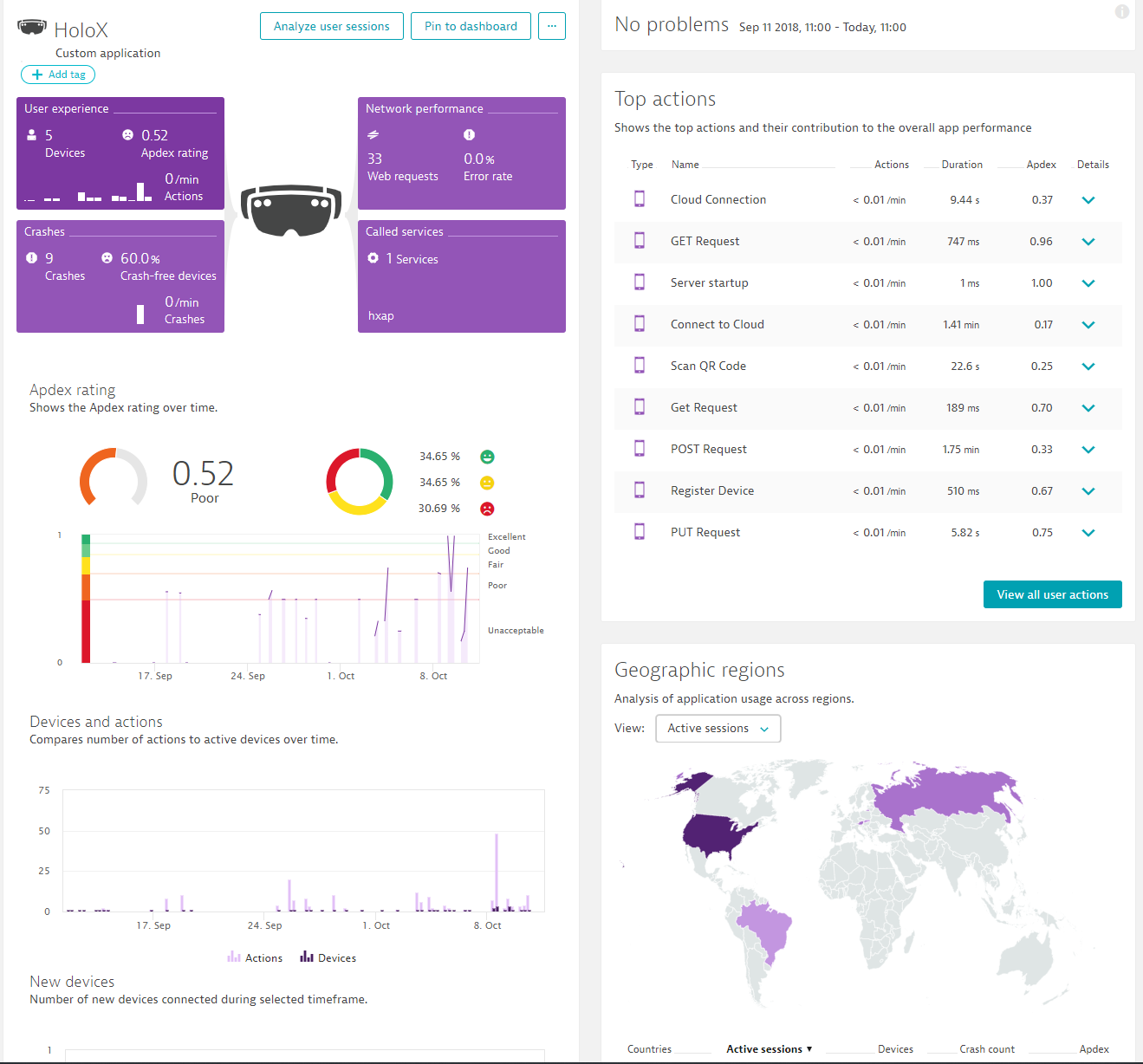Click the mobile device icon next to Cloud Connection
Viewport: 1143px width, 1064px height.
(x=640, y=198)
